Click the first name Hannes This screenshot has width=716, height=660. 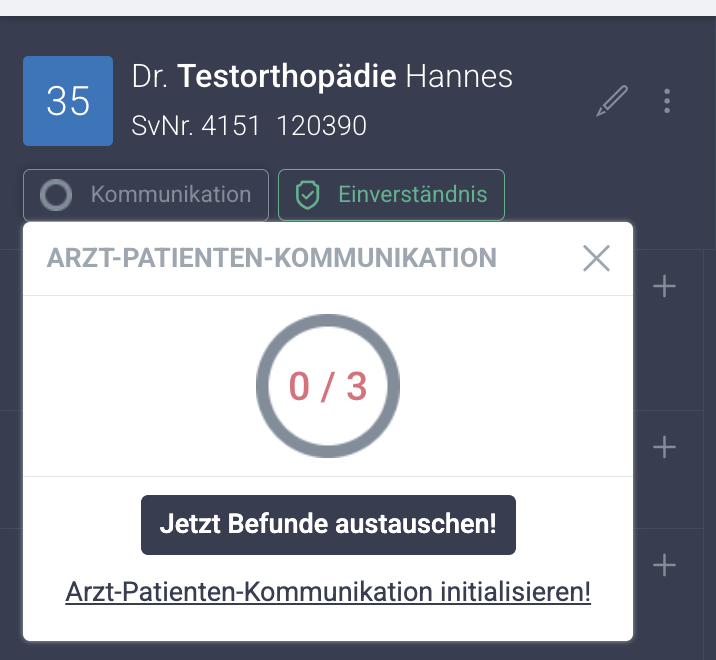(459, 76)
